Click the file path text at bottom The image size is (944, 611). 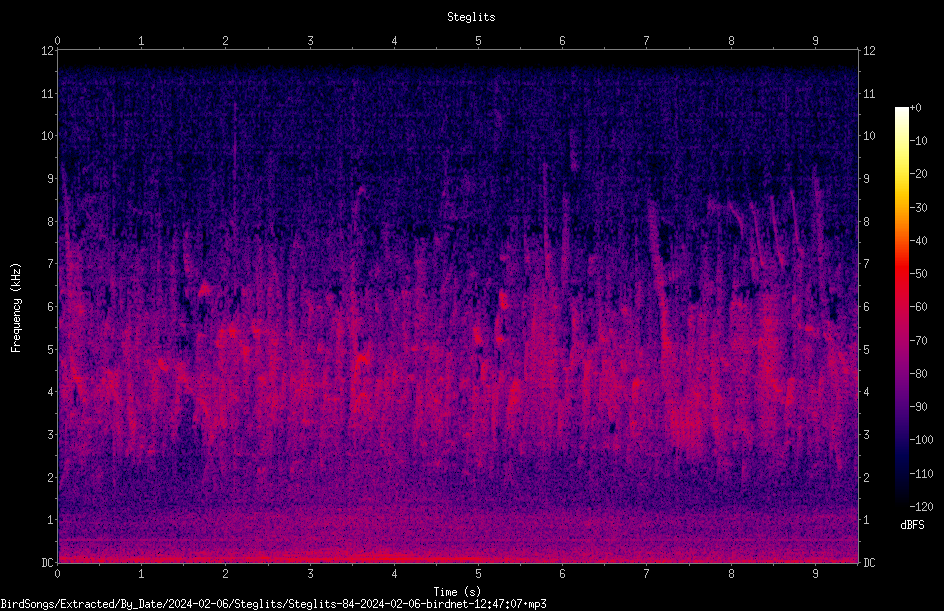[x=273, y=604]
